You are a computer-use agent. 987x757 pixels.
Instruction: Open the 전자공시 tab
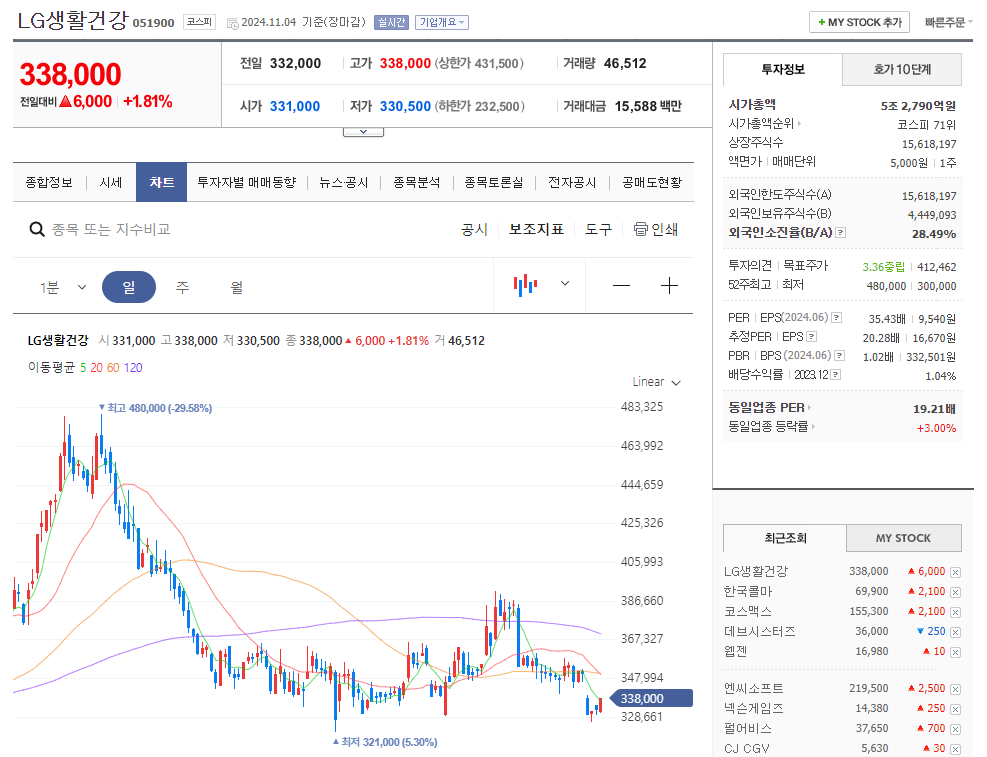(572, 182)
